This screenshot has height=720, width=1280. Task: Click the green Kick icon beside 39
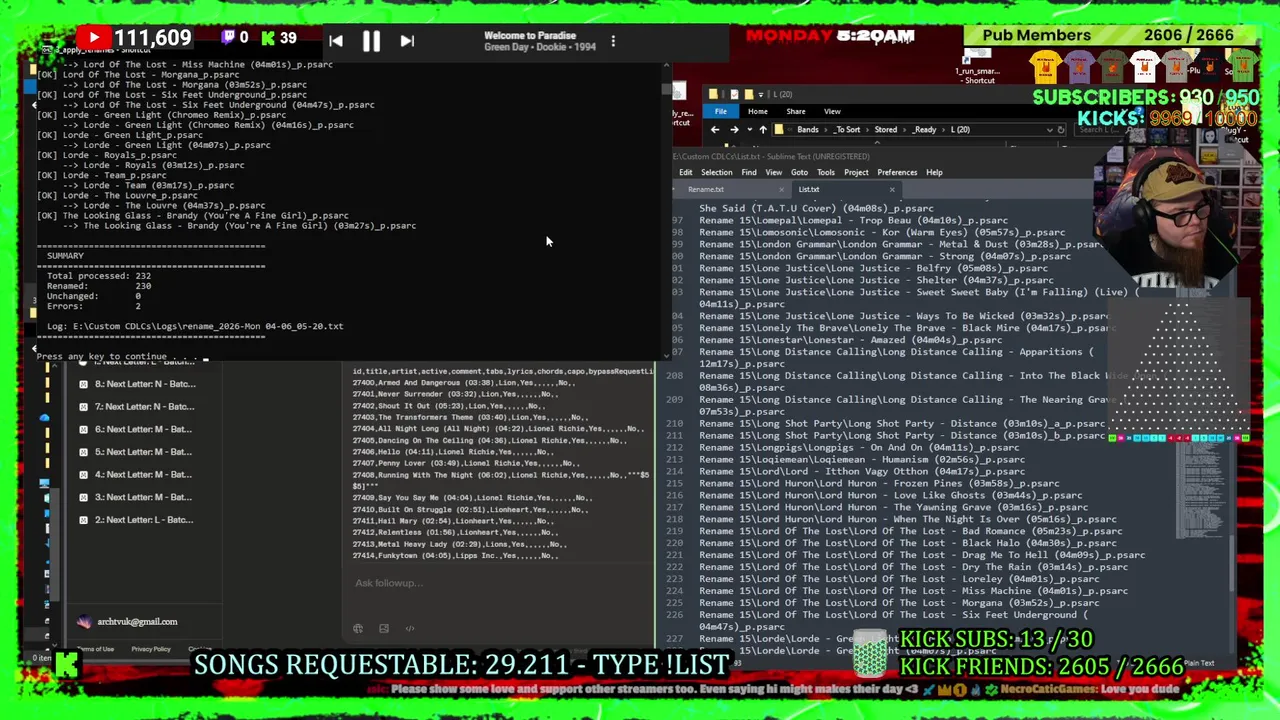[267, 38]
